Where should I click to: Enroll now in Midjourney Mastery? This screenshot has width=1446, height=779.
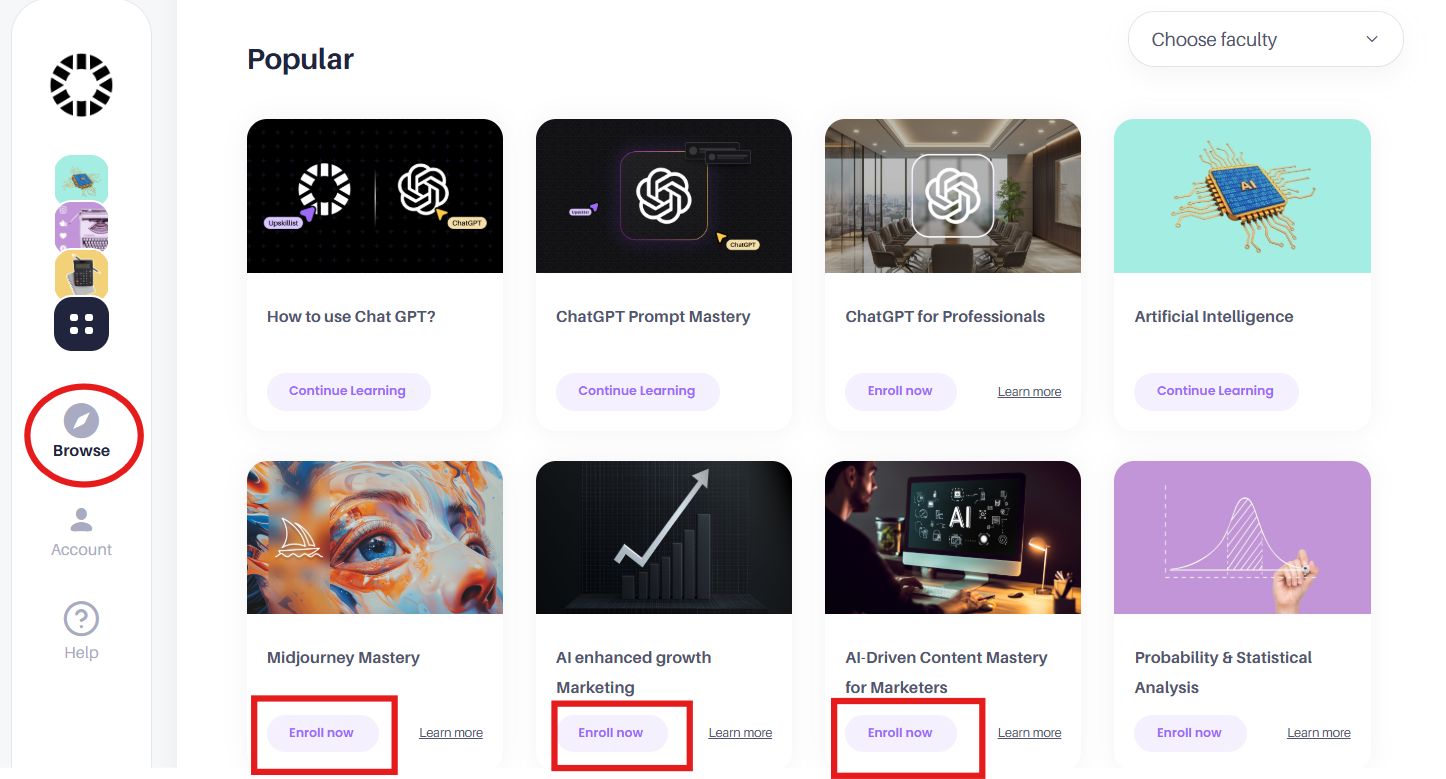322,733
